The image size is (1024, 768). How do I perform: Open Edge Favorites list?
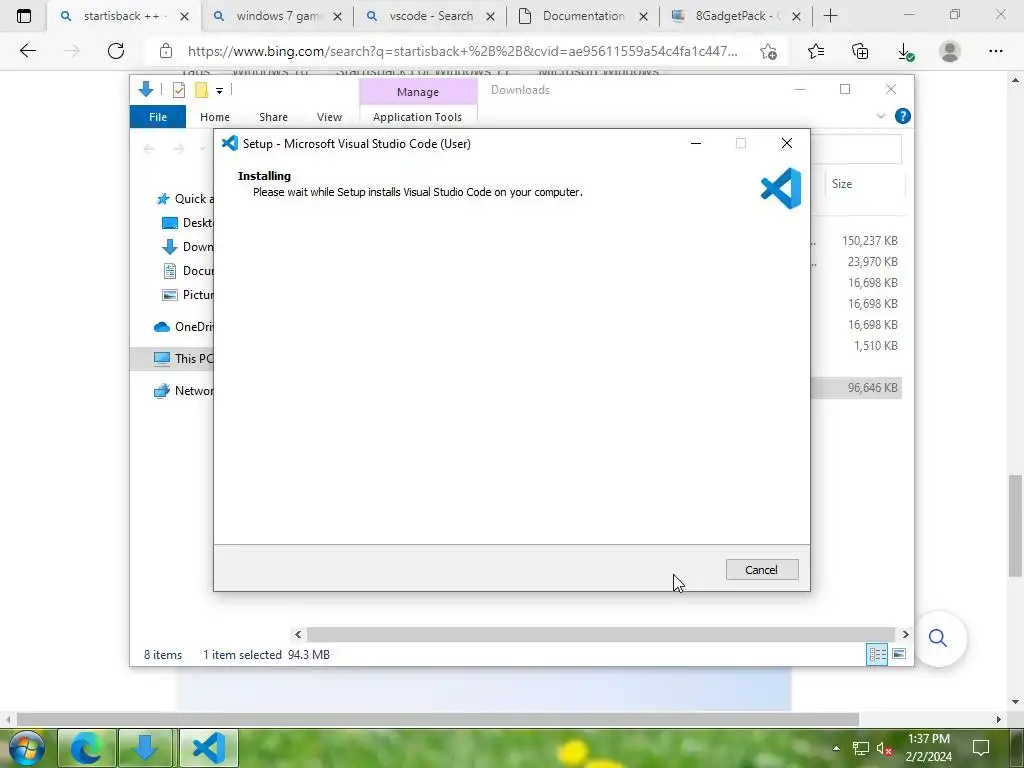point(816,51)
